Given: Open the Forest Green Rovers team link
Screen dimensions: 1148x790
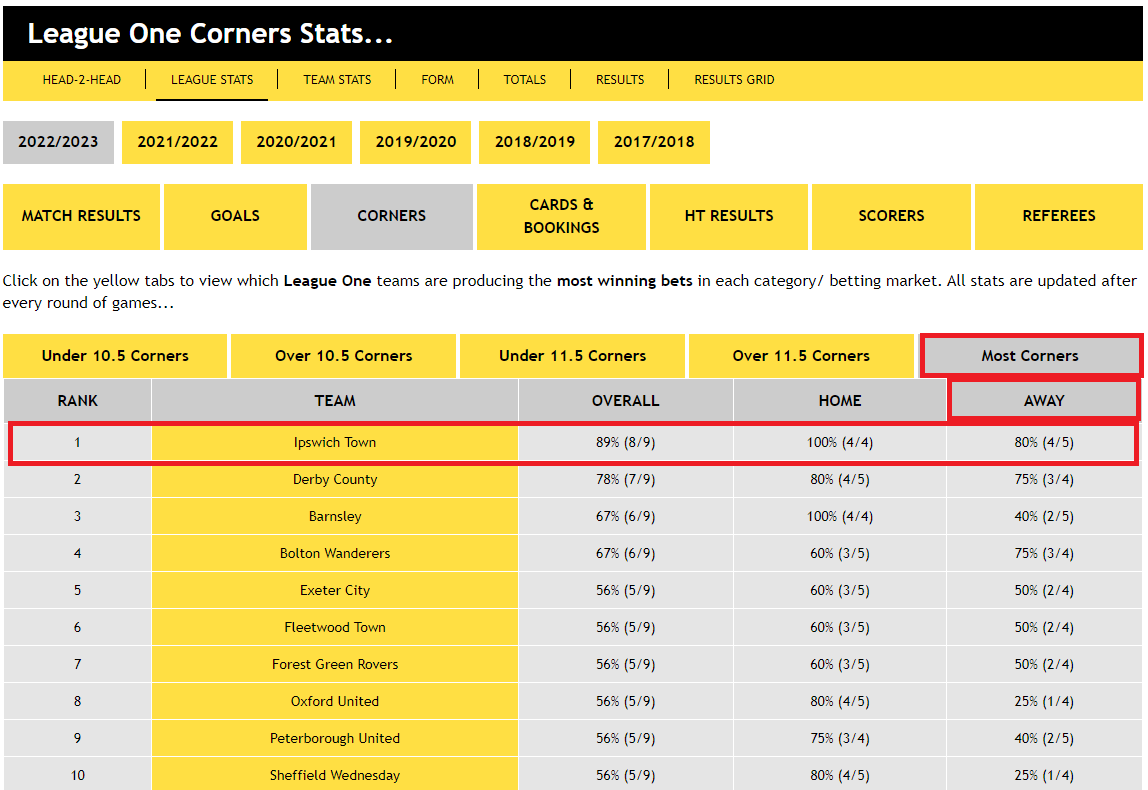Looking at the screenshot, I should click(x=335, y=665).
